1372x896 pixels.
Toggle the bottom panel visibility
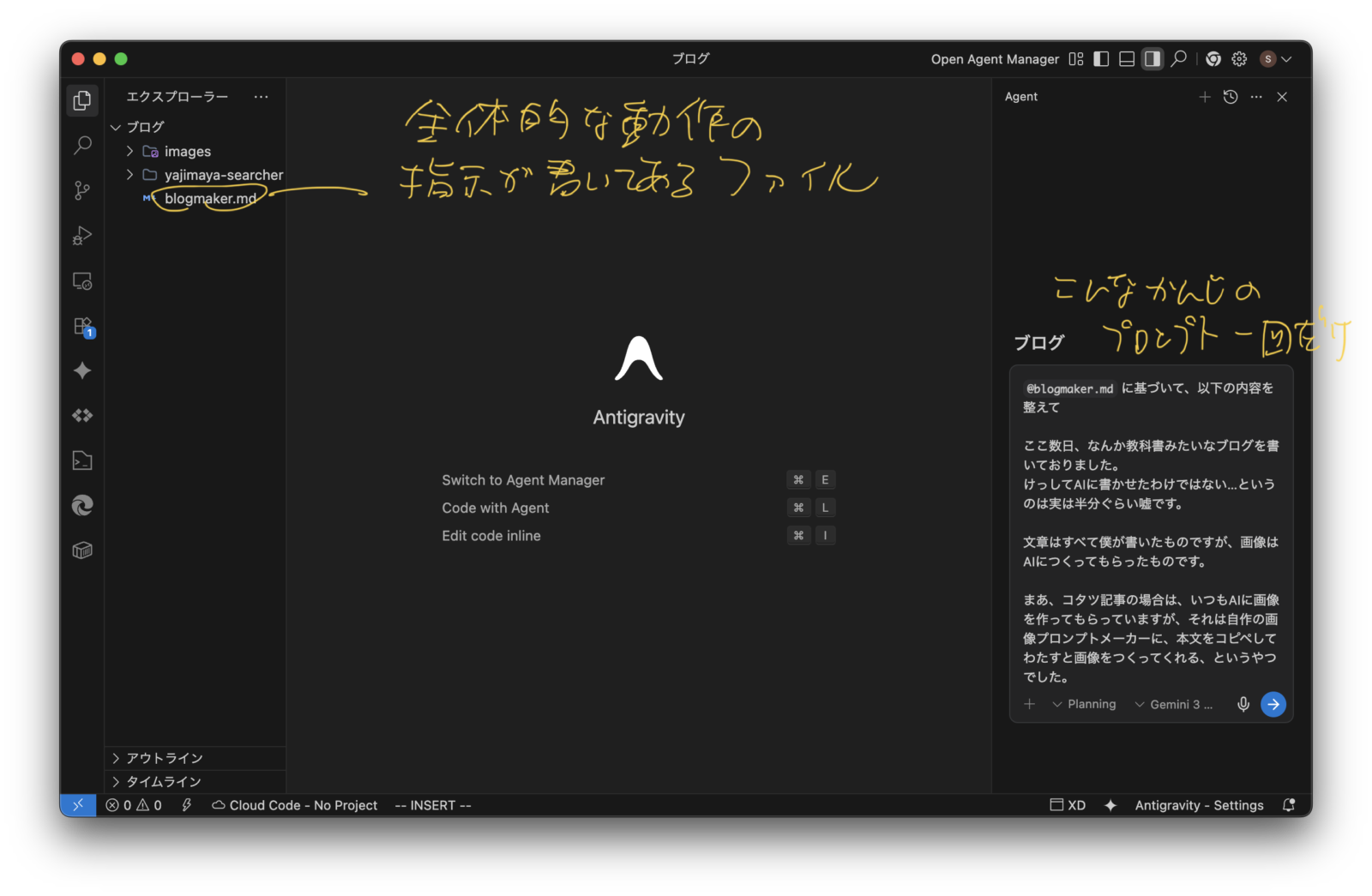point(1127,59)
